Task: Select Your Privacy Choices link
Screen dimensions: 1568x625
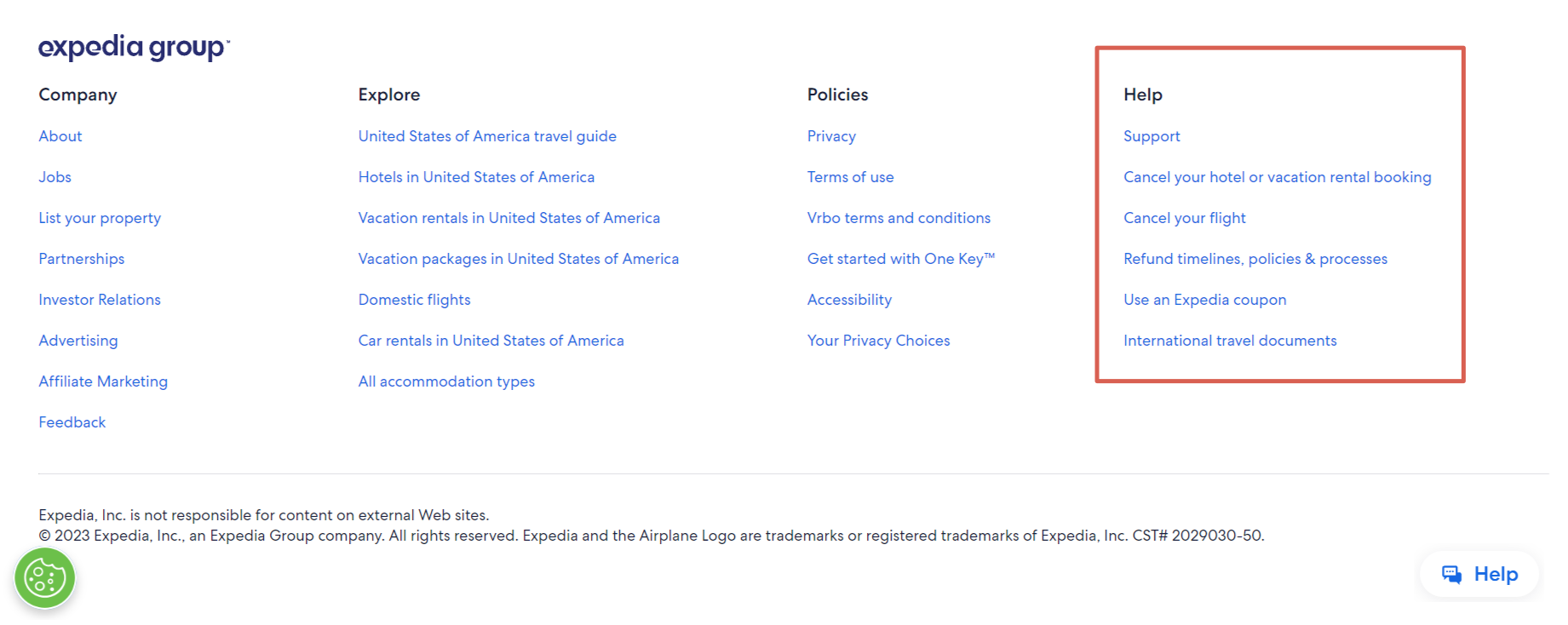Action: pyautogui.click(x=878, y=341)
